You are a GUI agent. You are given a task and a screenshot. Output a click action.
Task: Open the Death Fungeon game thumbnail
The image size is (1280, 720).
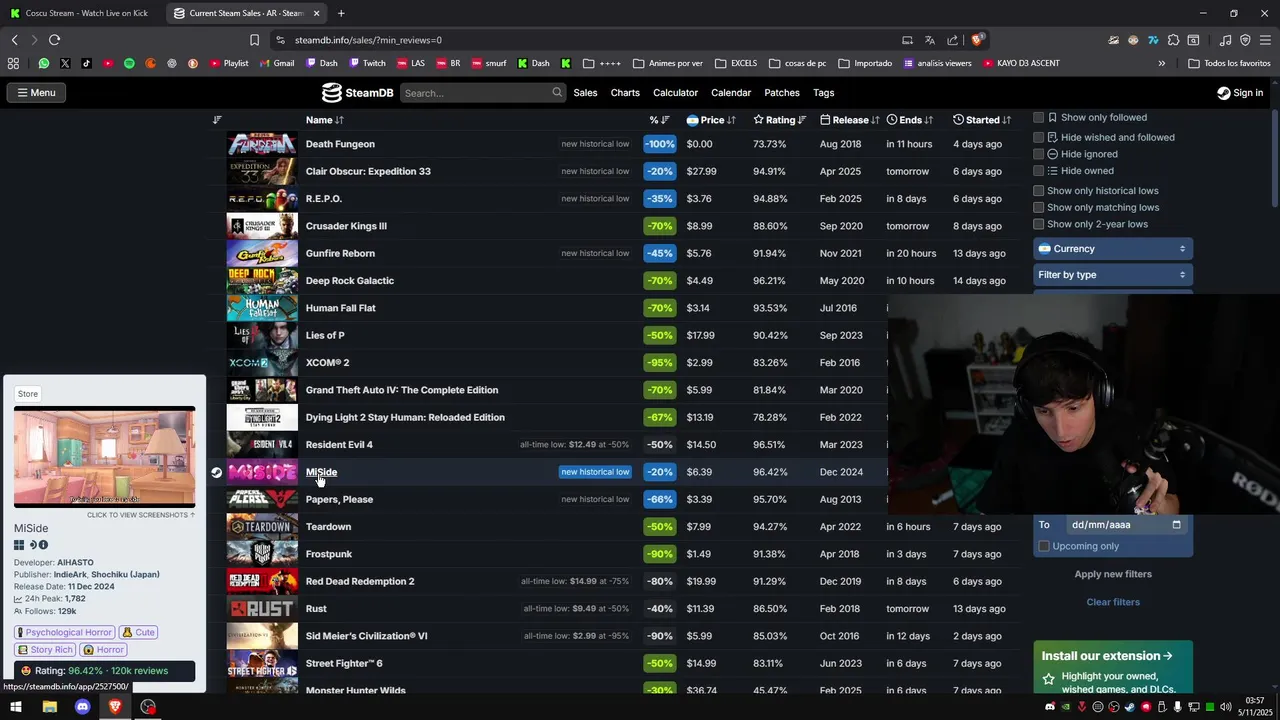point(262,144)
